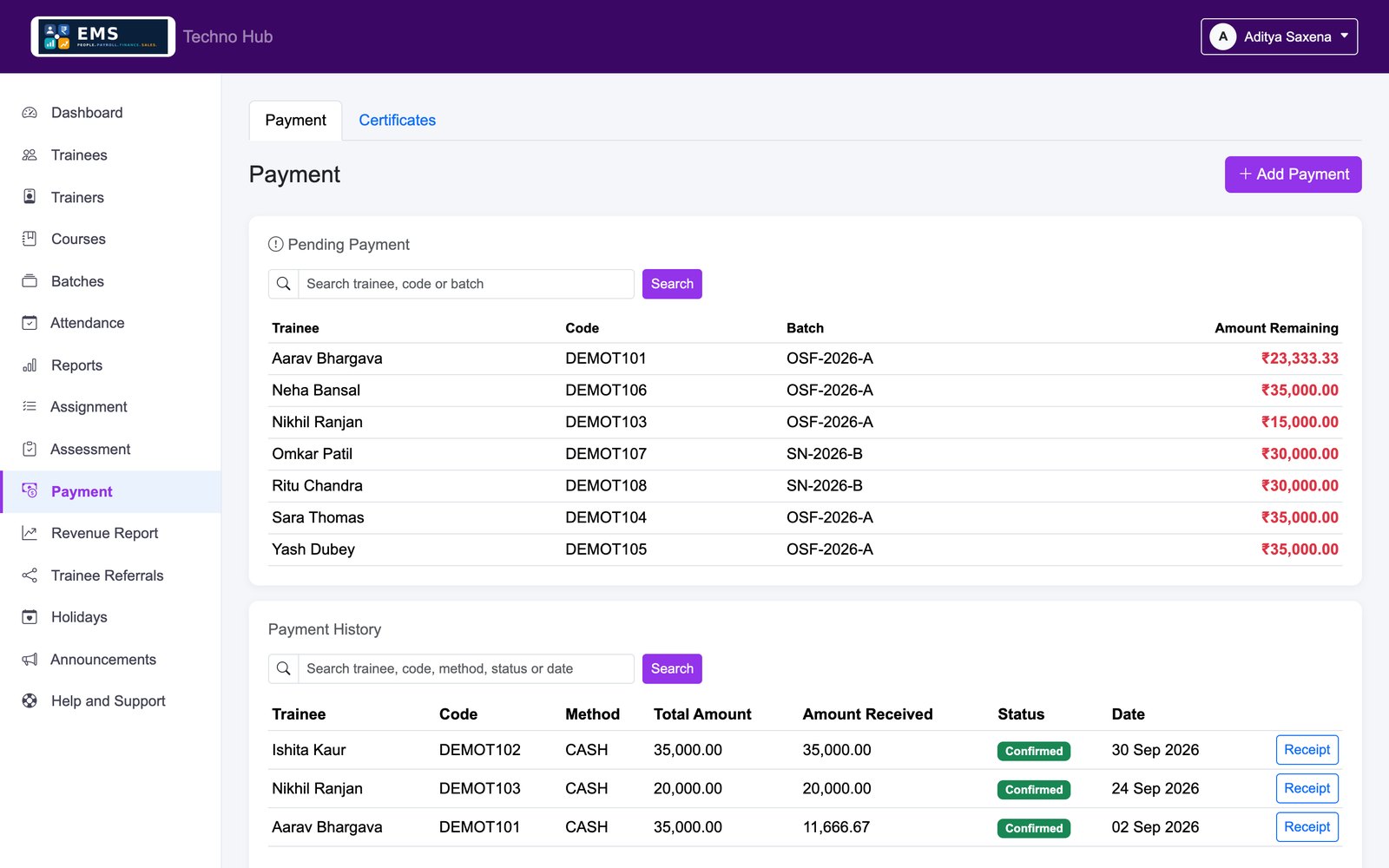The image size is (1389, 868).
Task: Open Receipt for Ishita Kaur payment
Action: 1307,750
